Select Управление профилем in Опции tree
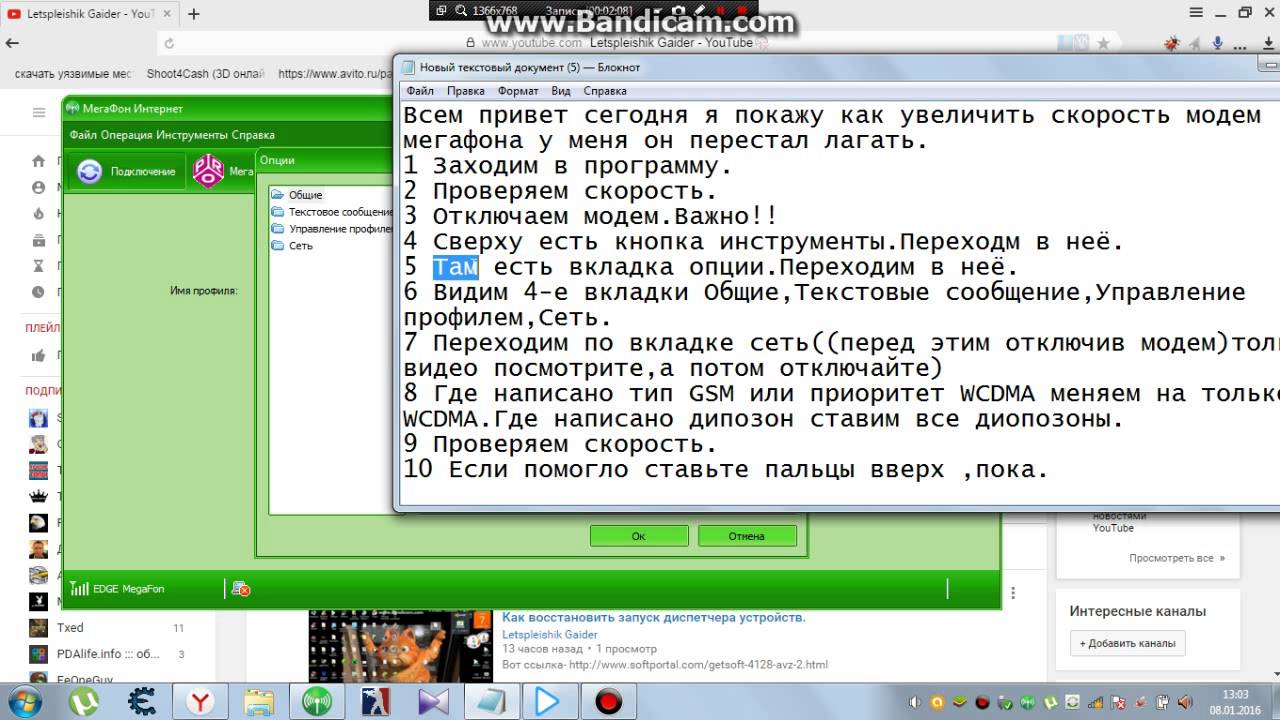This screenshot has height=720, width=1280. pos(331,229)
